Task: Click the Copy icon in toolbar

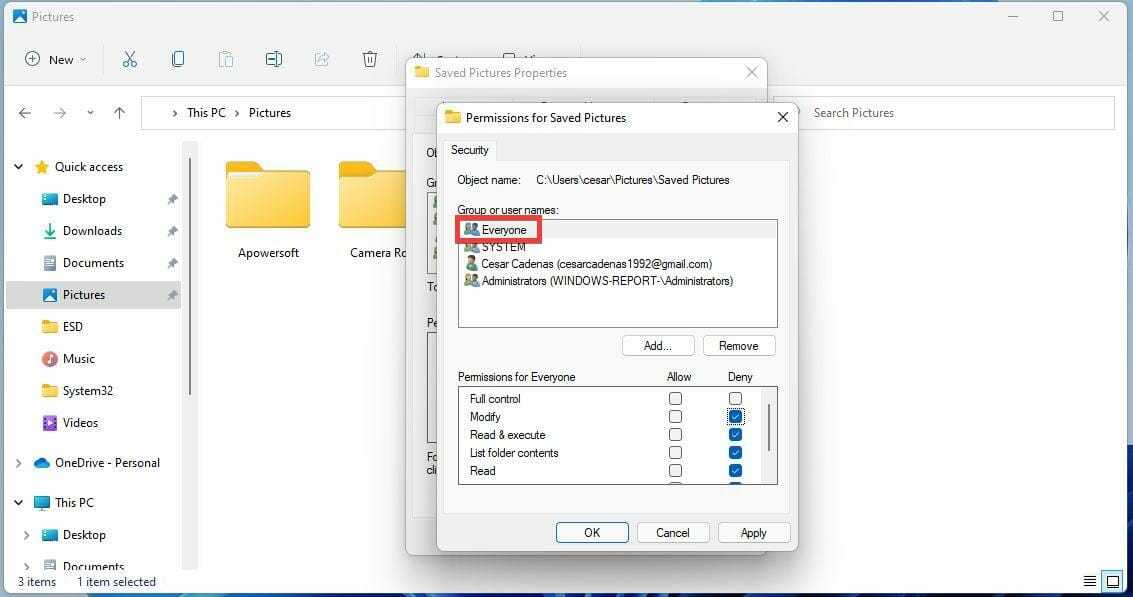Action: click(178, 59)
